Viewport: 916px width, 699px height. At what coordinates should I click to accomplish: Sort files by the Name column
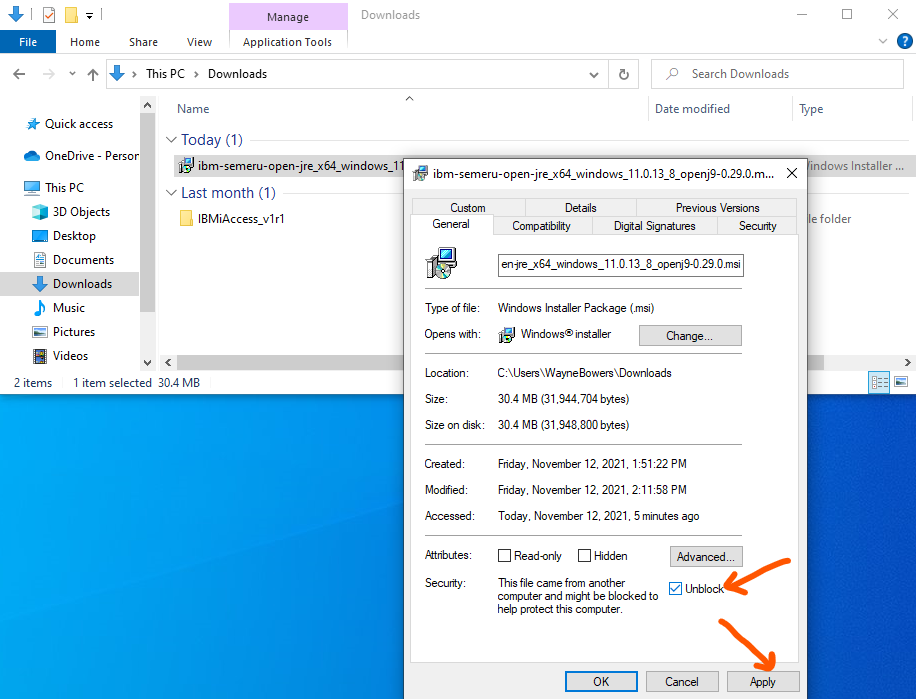tap(193, 109)
